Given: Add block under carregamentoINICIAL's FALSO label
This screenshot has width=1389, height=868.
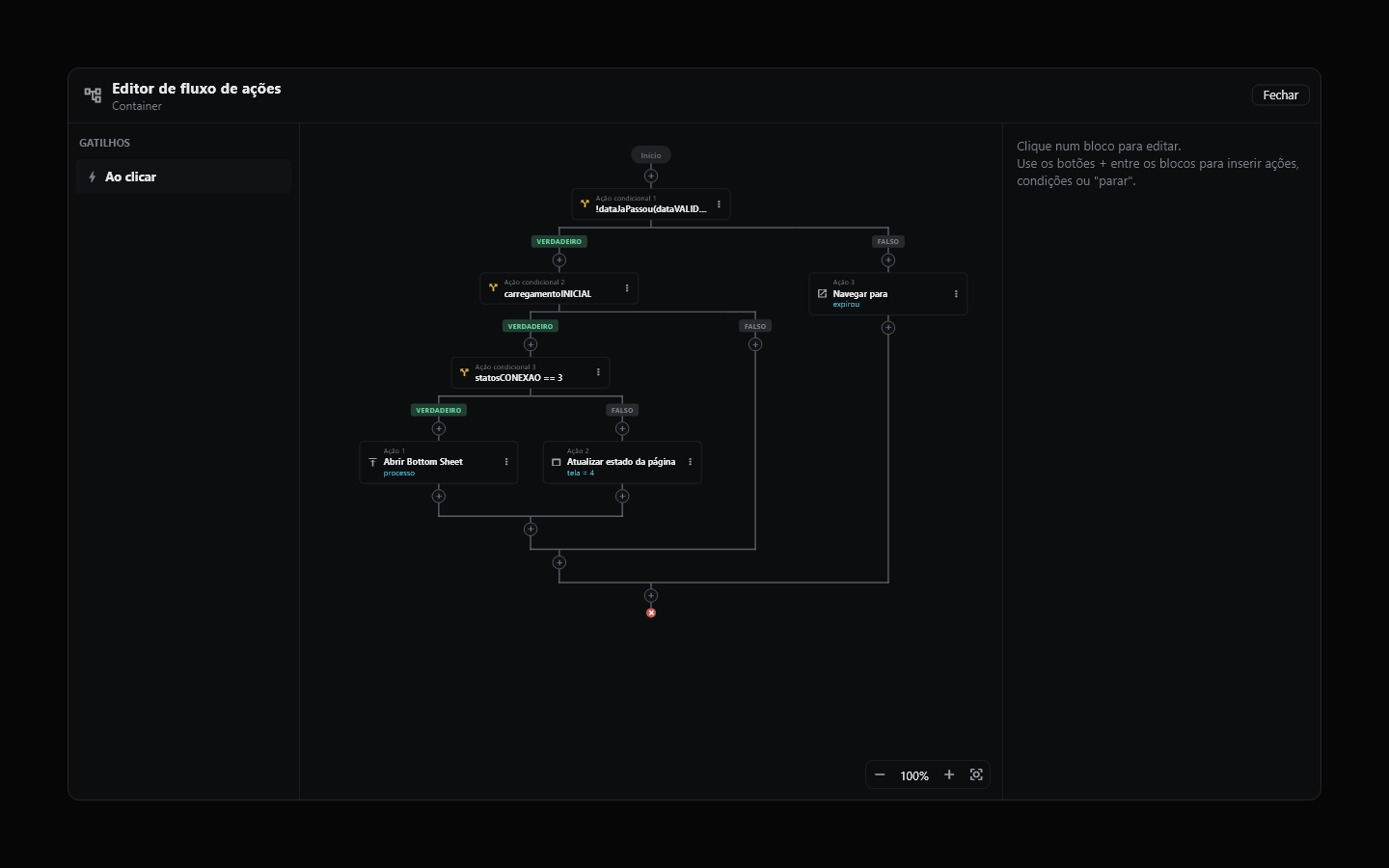Looking at the screenshot, I should pyautogui.click(x=755, y=344).
